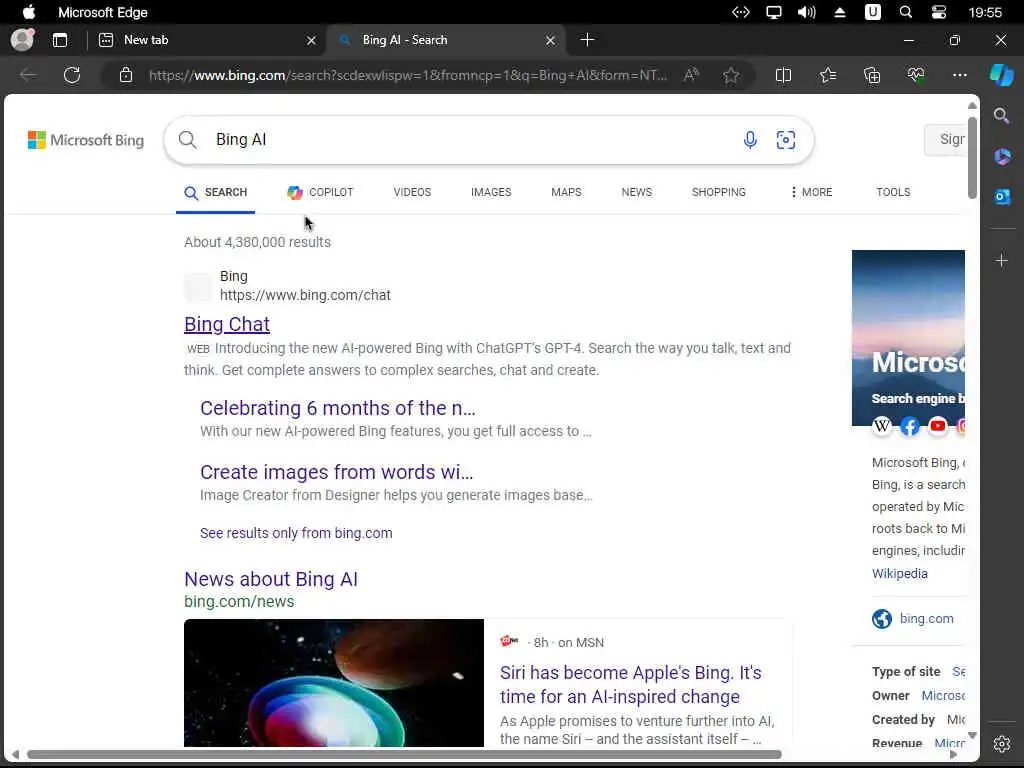
Task: Open the Favorites list
Action: click(x=827, y=76)
